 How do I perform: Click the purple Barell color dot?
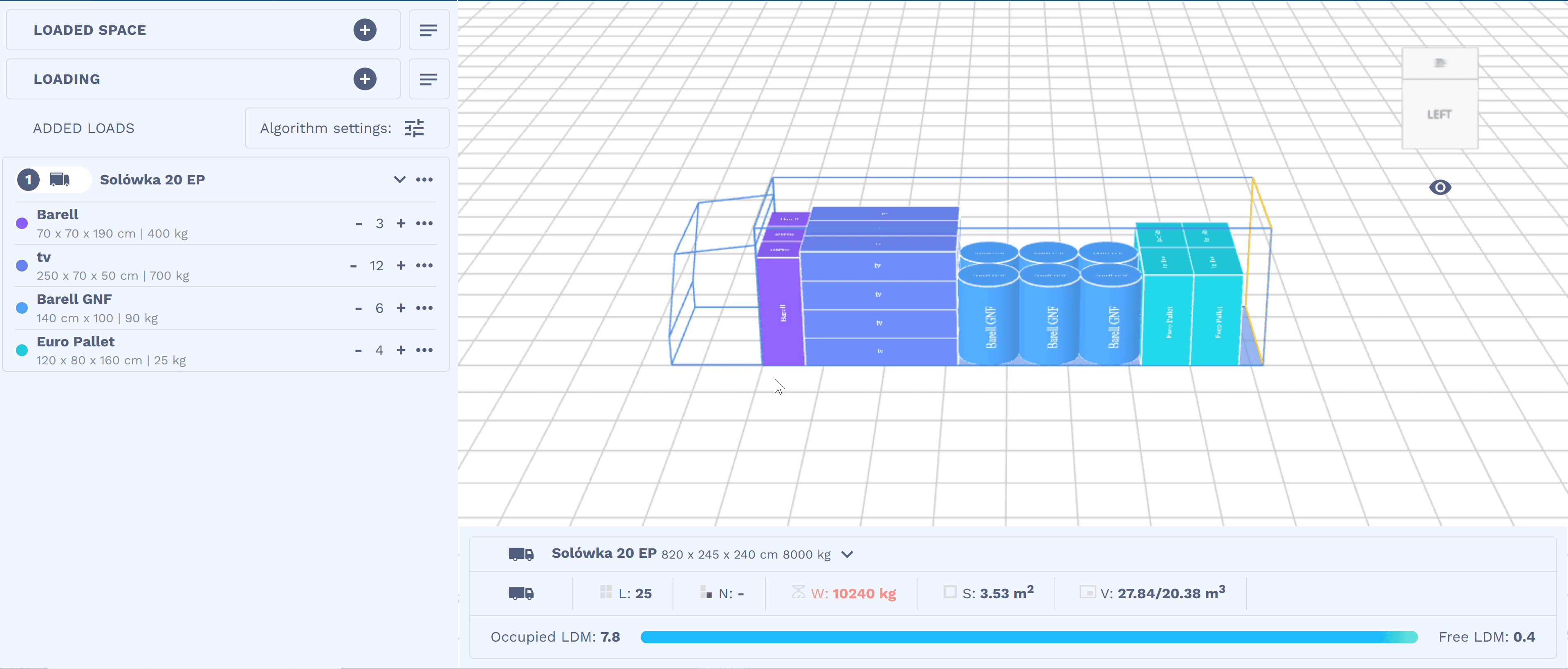(x=22, y=223)
